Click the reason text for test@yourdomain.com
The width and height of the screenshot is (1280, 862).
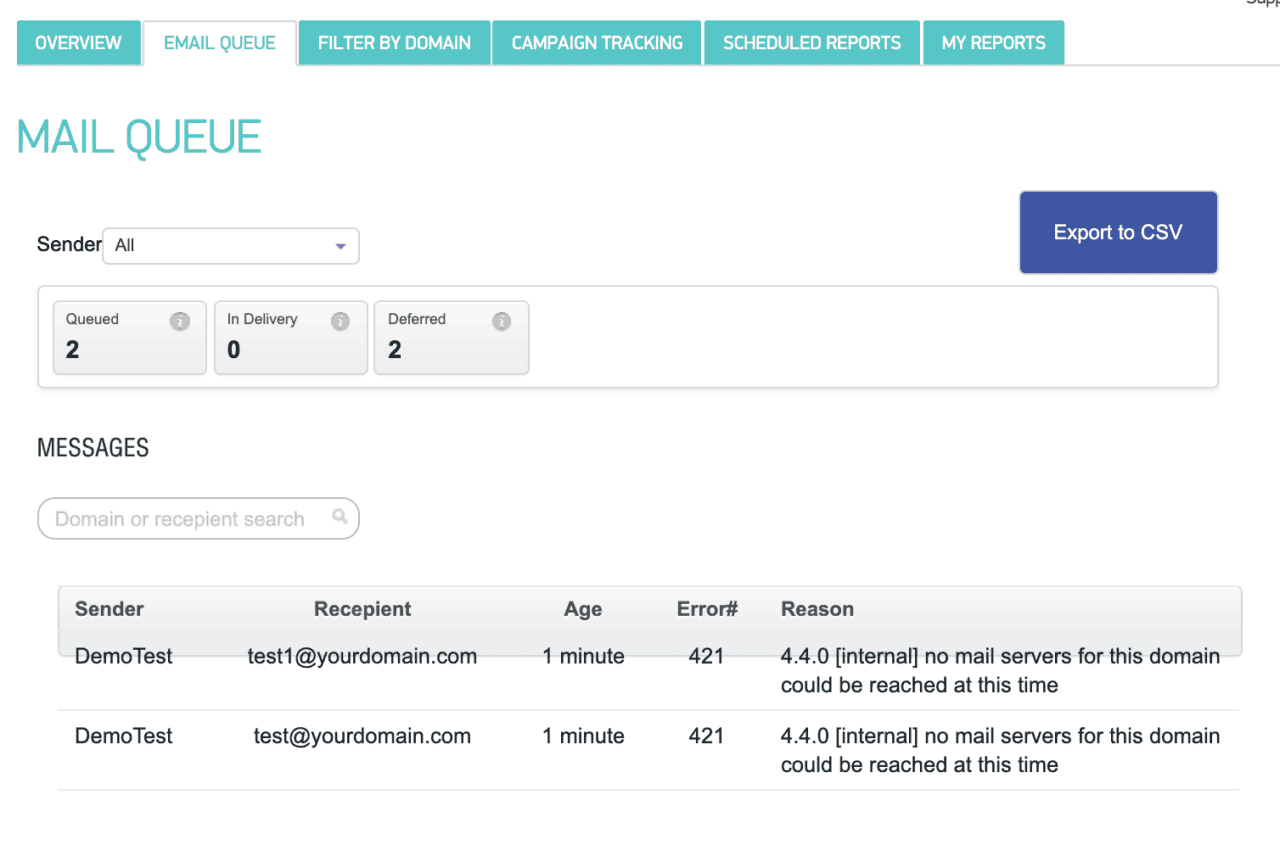point(1000,750)
